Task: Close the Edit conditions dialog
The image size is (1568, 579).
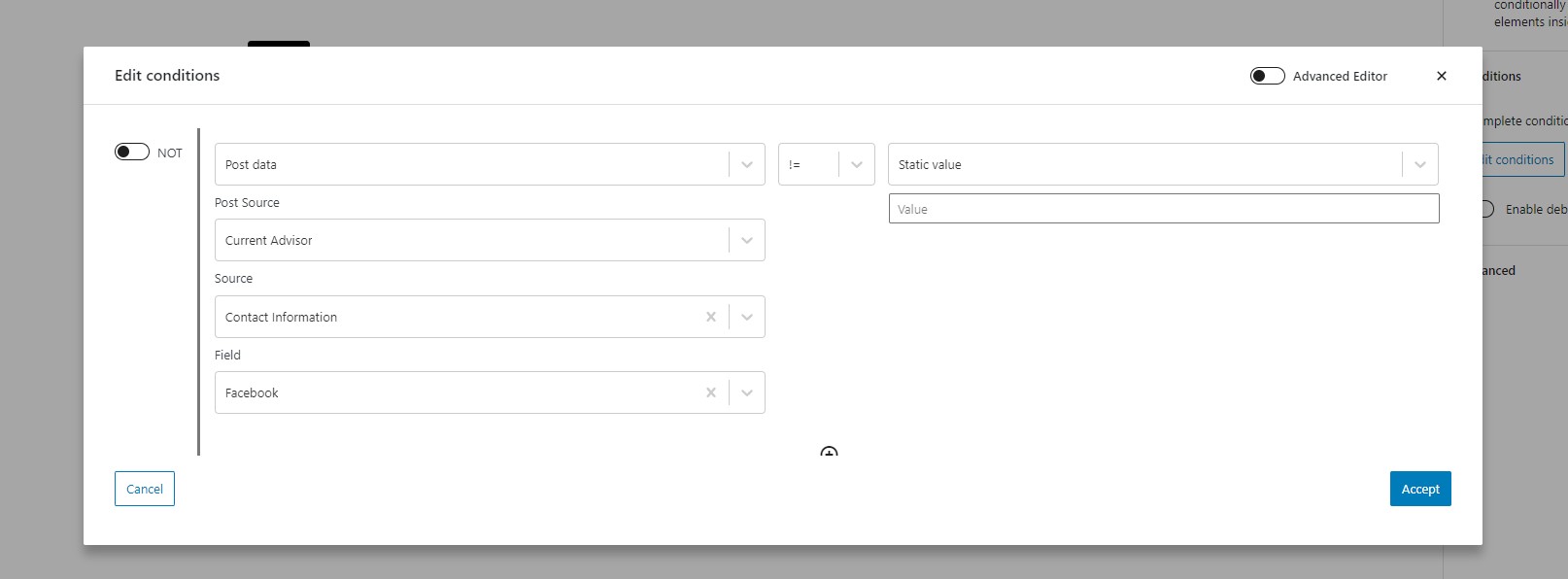Action: click(1441, 76)
